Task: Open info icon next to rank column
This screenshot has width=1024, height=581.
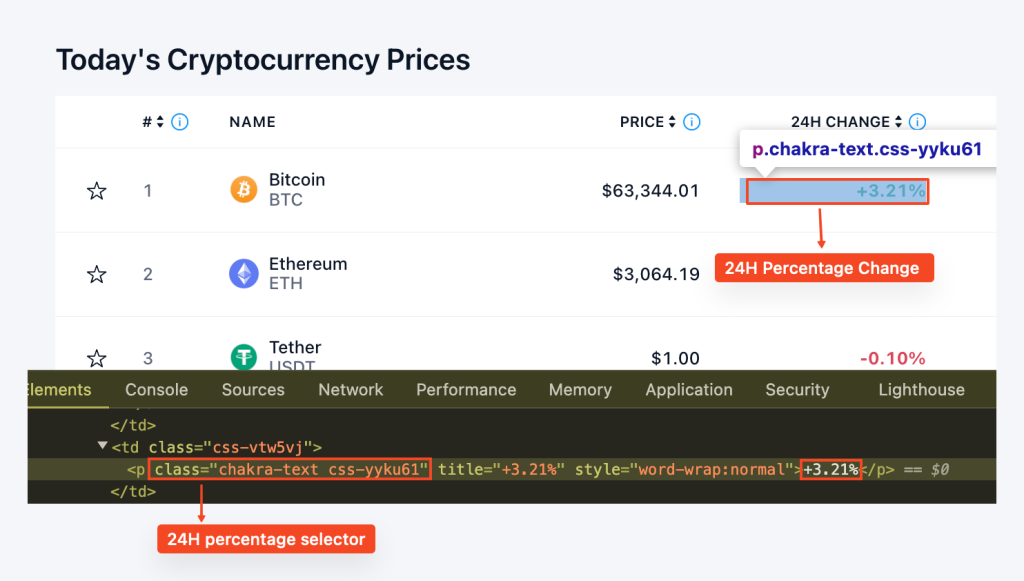Action: [x=180, y=122]
